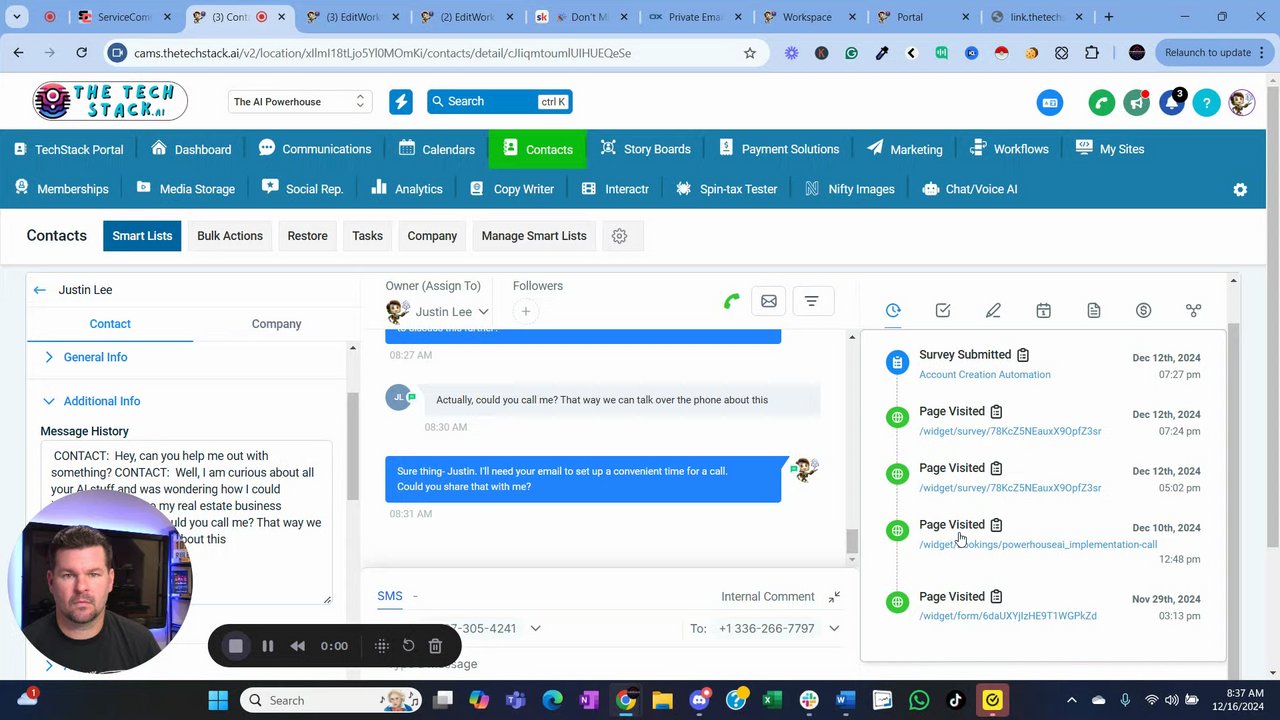Open the Justin Lee owner dropdown
This screenshot has height=720, width=1280.
pos(440,311)
